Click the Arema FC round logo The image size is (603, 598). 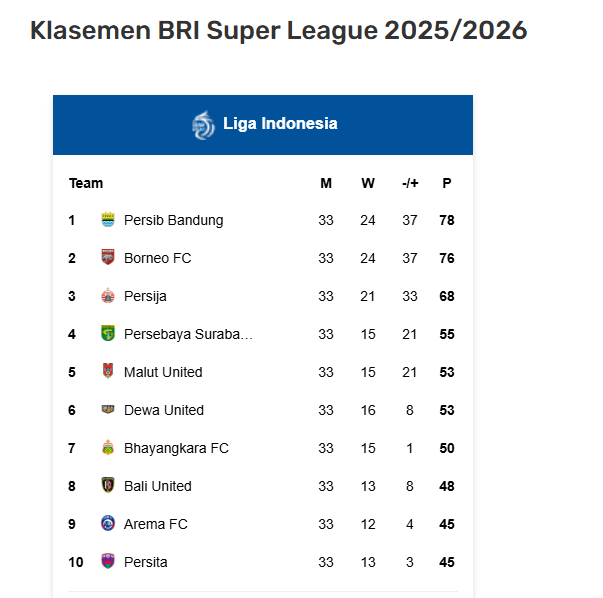click(x=108, y=523)
